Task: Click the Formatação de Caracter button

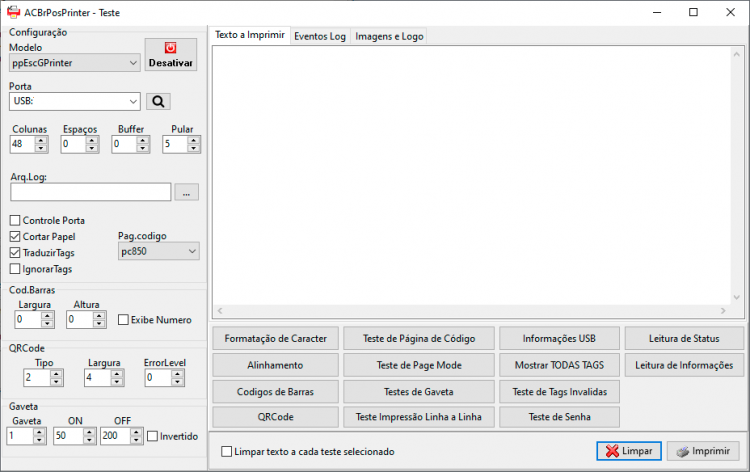Action: click(x=276, y=339)
